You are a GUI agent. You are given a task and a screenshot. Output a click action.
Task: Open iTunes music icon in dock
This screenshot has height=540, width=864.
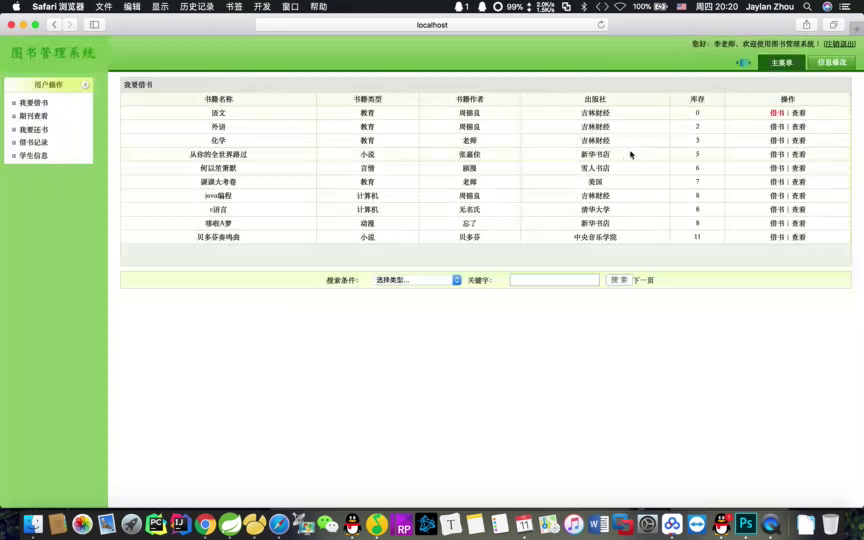click(x=574, y=524)
